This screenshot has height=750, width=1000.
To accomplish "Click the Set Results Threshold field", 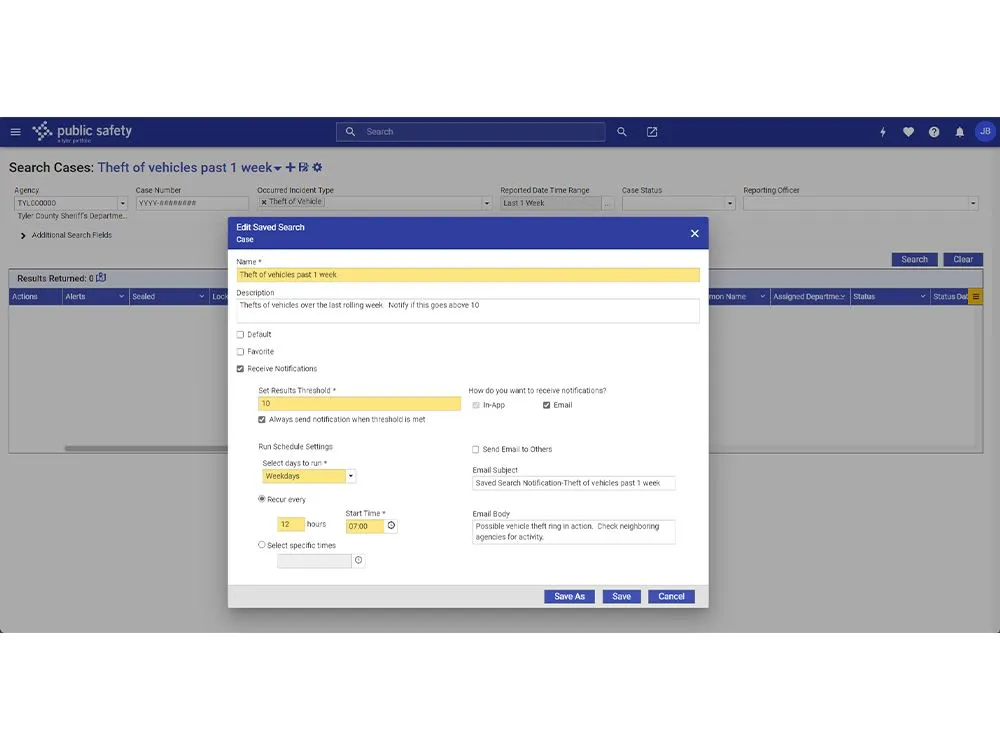I will pyautogui.click(x=359, y=404).
